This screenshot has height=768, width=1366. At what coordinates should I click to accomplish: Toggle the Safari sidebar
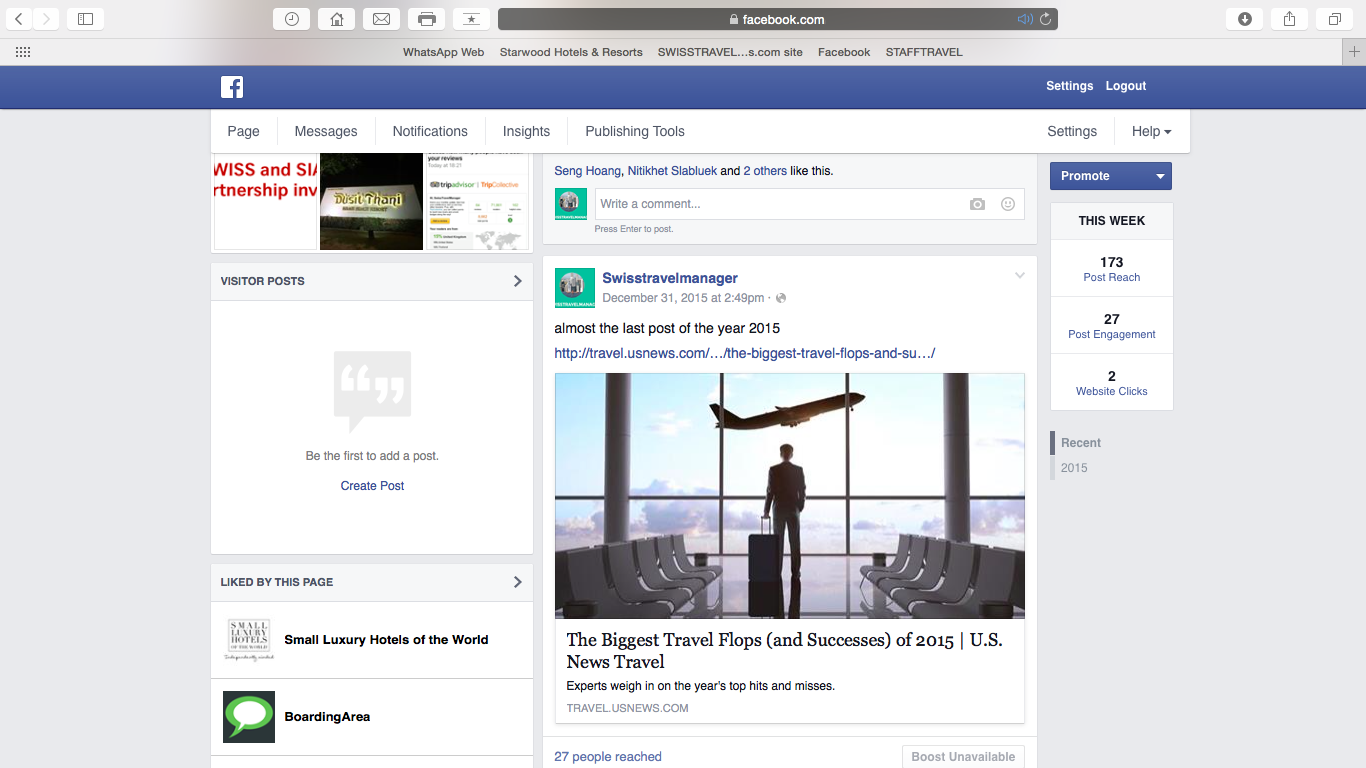(x=85, y=19)
